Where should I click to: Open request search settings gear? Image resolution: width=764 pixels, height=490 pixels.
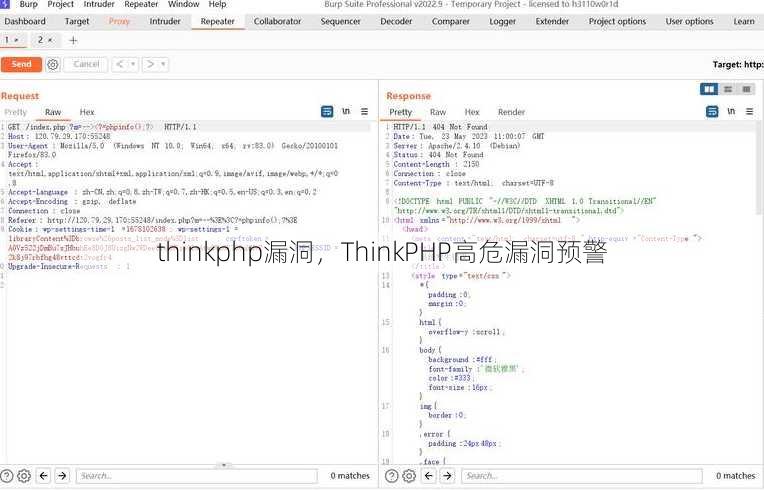tap(24, 476)
